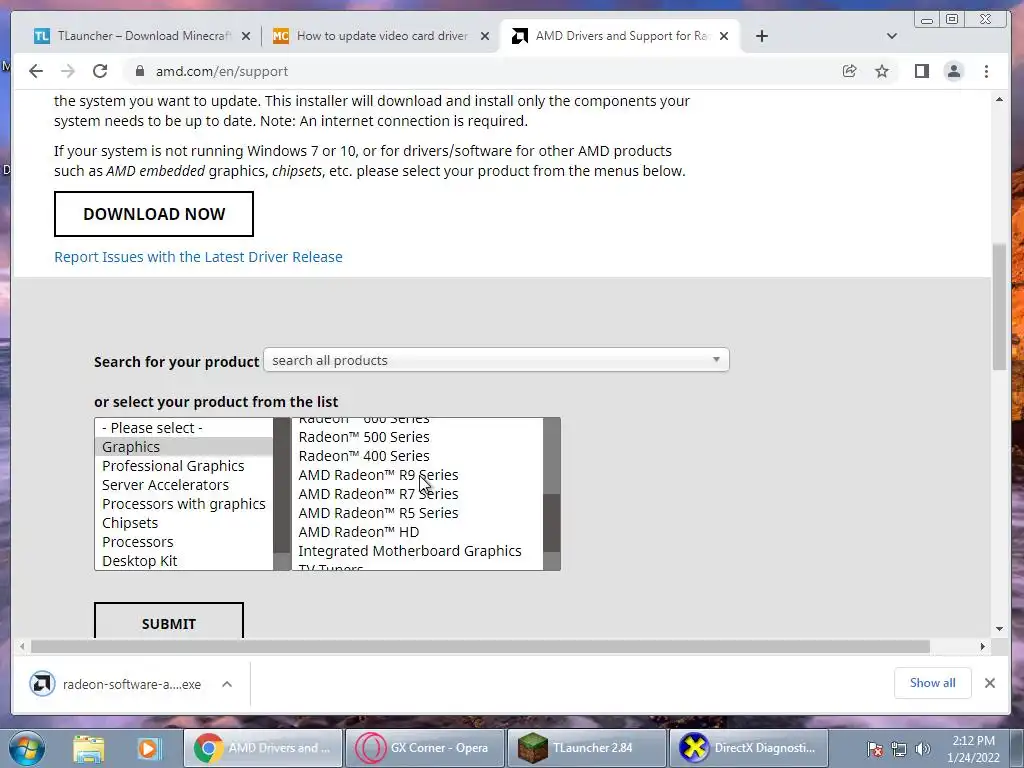This screenshot has width=1024, height=768.
Task: Open Report Issues with the Latest Driver Release
Action: pyautogui.click(x=198, y=257)
